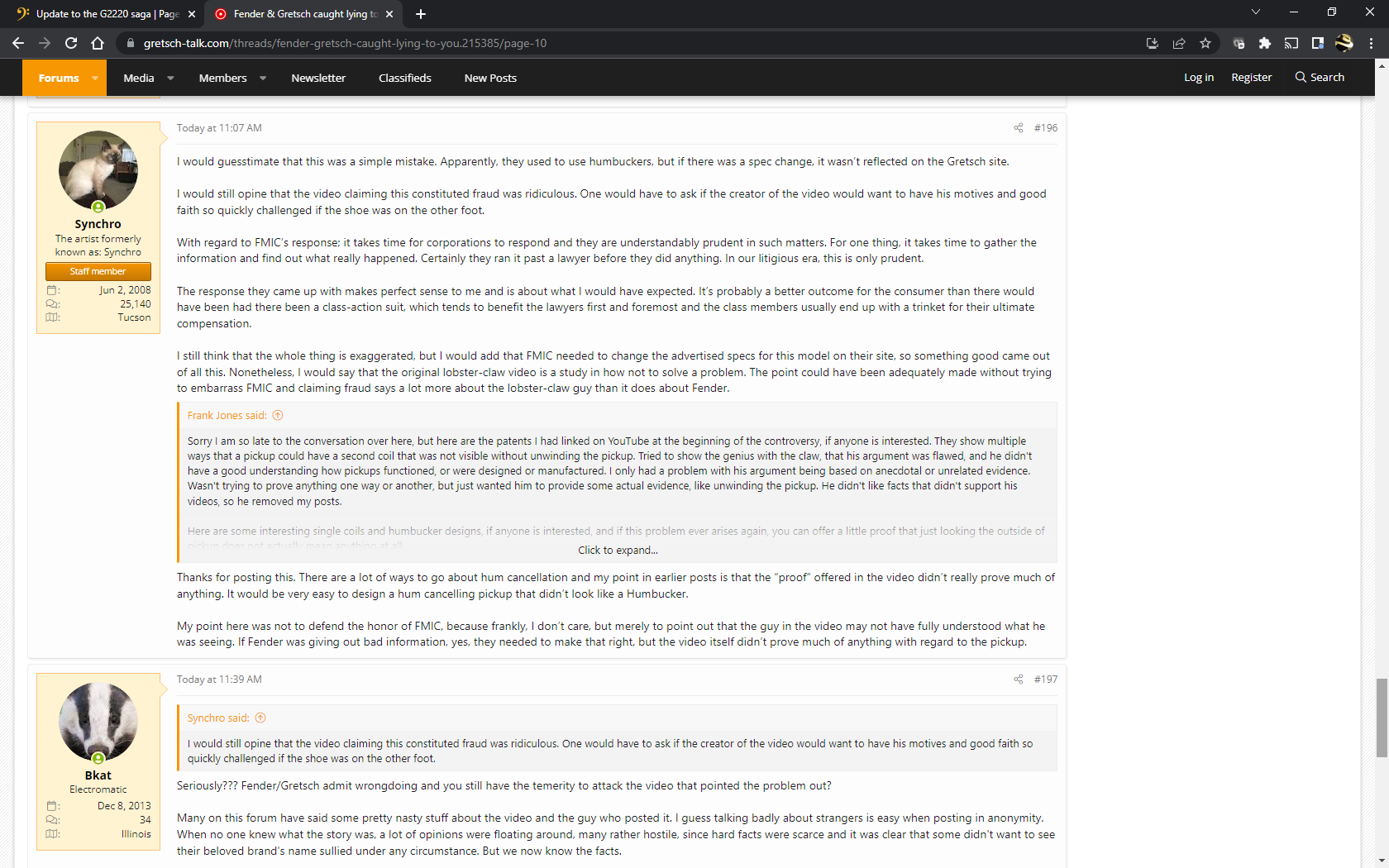Expand the Frank Jones quote with Click to expand

click(x=618, y=551)
